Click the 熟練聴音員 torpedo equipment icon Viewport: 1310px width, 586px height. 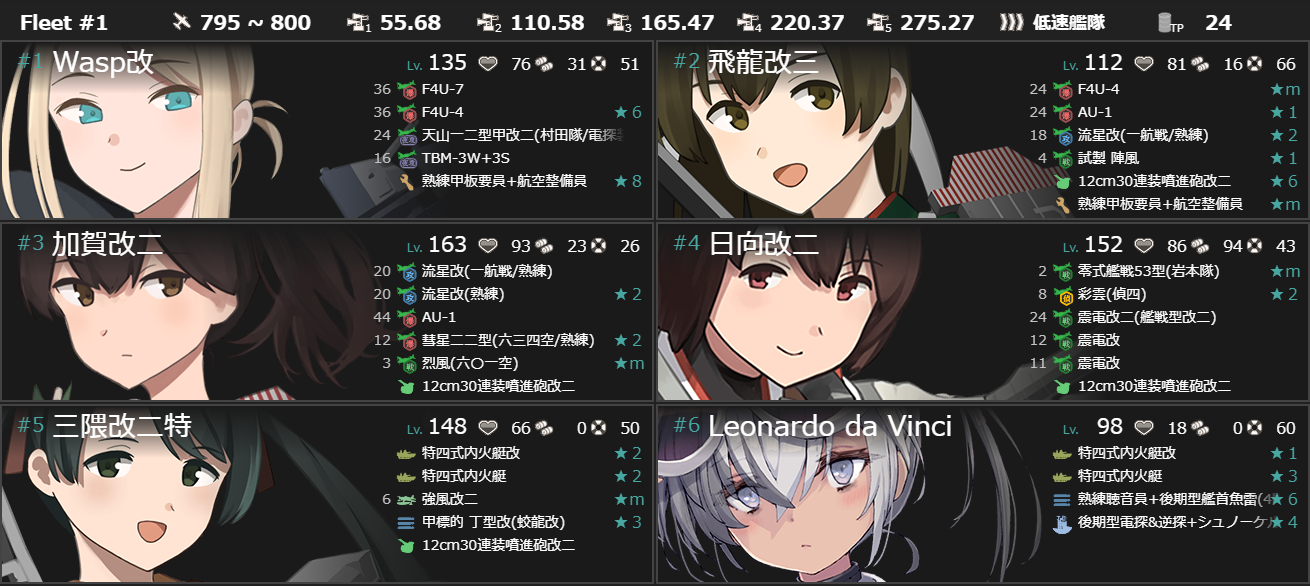[x=1062, y=499]
